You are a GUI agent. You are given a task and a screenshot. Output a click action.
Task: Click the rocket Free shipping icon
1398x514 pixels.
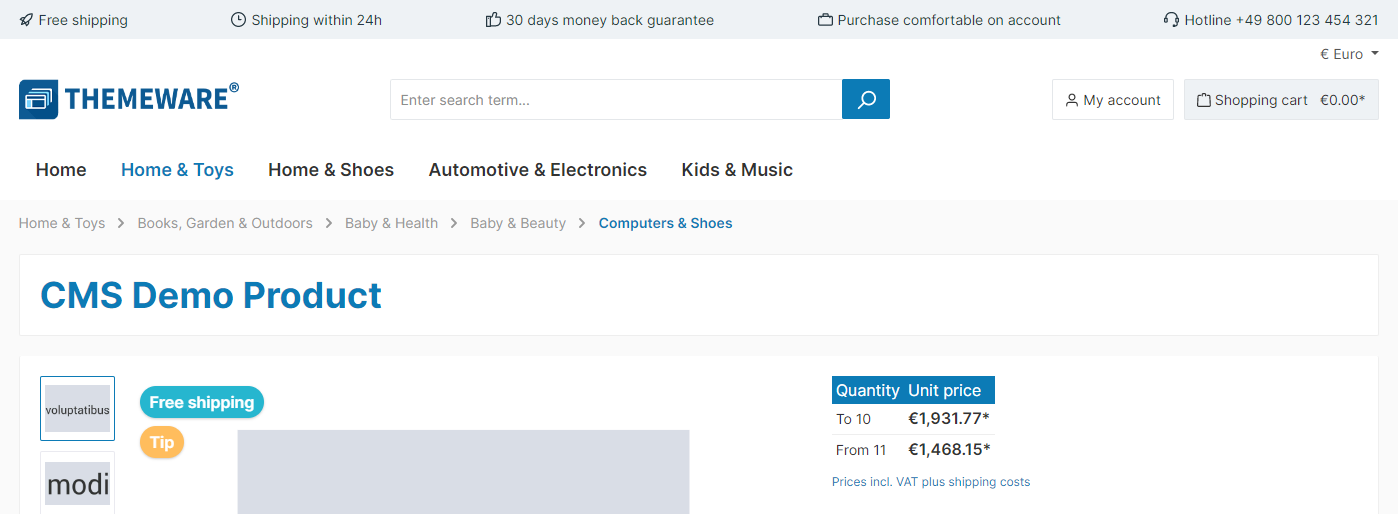coord(26,20)
